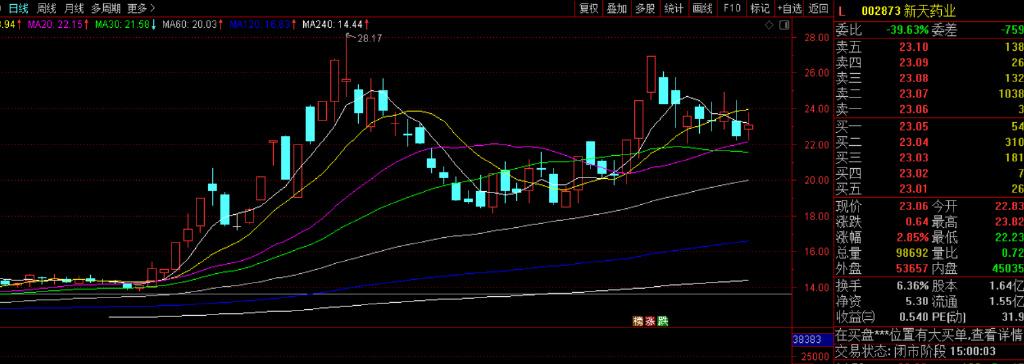Image resolution: width=1024 pixels, height=364 pixels.
Task: Switch to the 月线 monthly chart tab
Action: click(x=74, y=8)
